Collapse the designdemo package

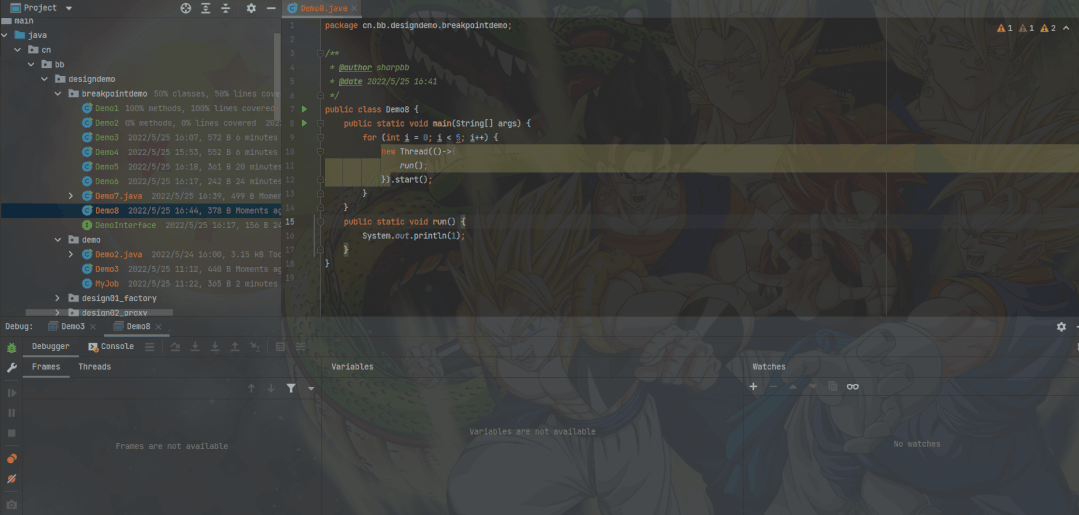click(x=45, y=79)
